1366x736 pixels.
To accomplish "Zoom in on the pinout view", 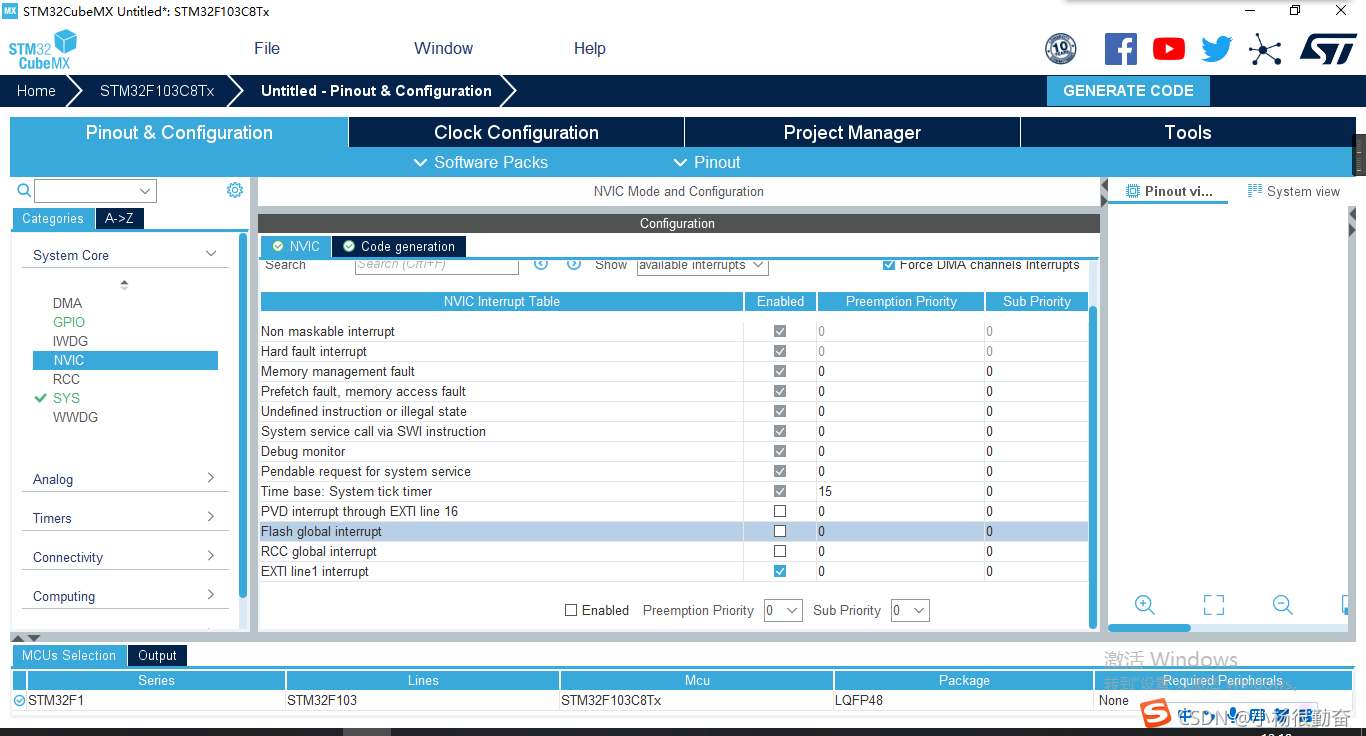I will click(x=1145, y=605).
